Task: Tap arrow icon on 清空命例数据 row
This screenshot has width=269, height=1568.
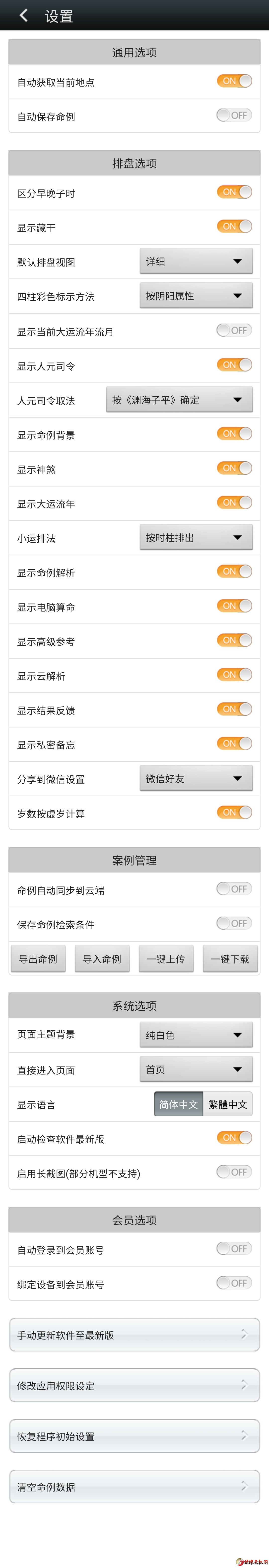Action: click(x=244, y=1486)
